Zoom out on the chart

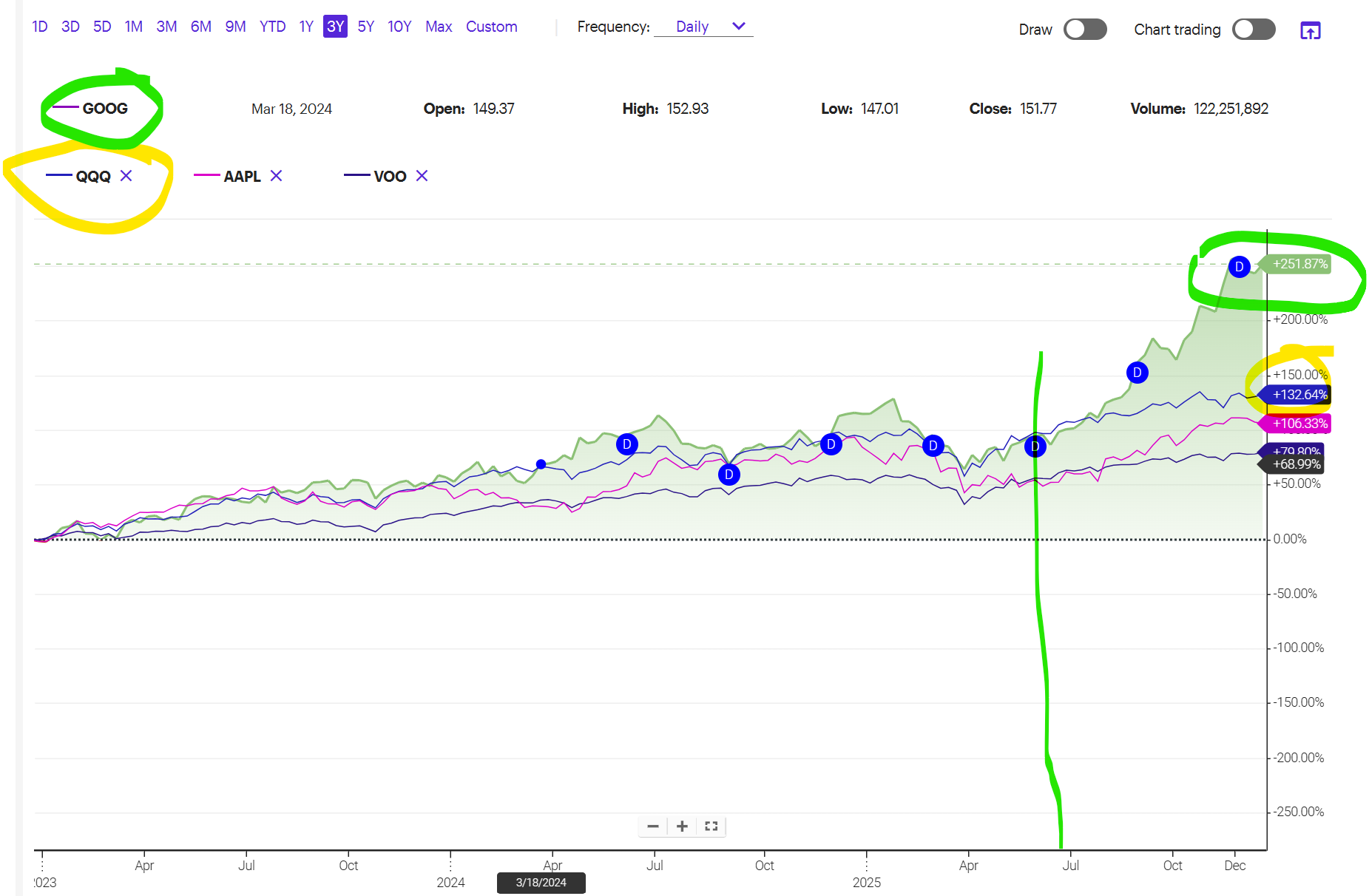(653, 826)
